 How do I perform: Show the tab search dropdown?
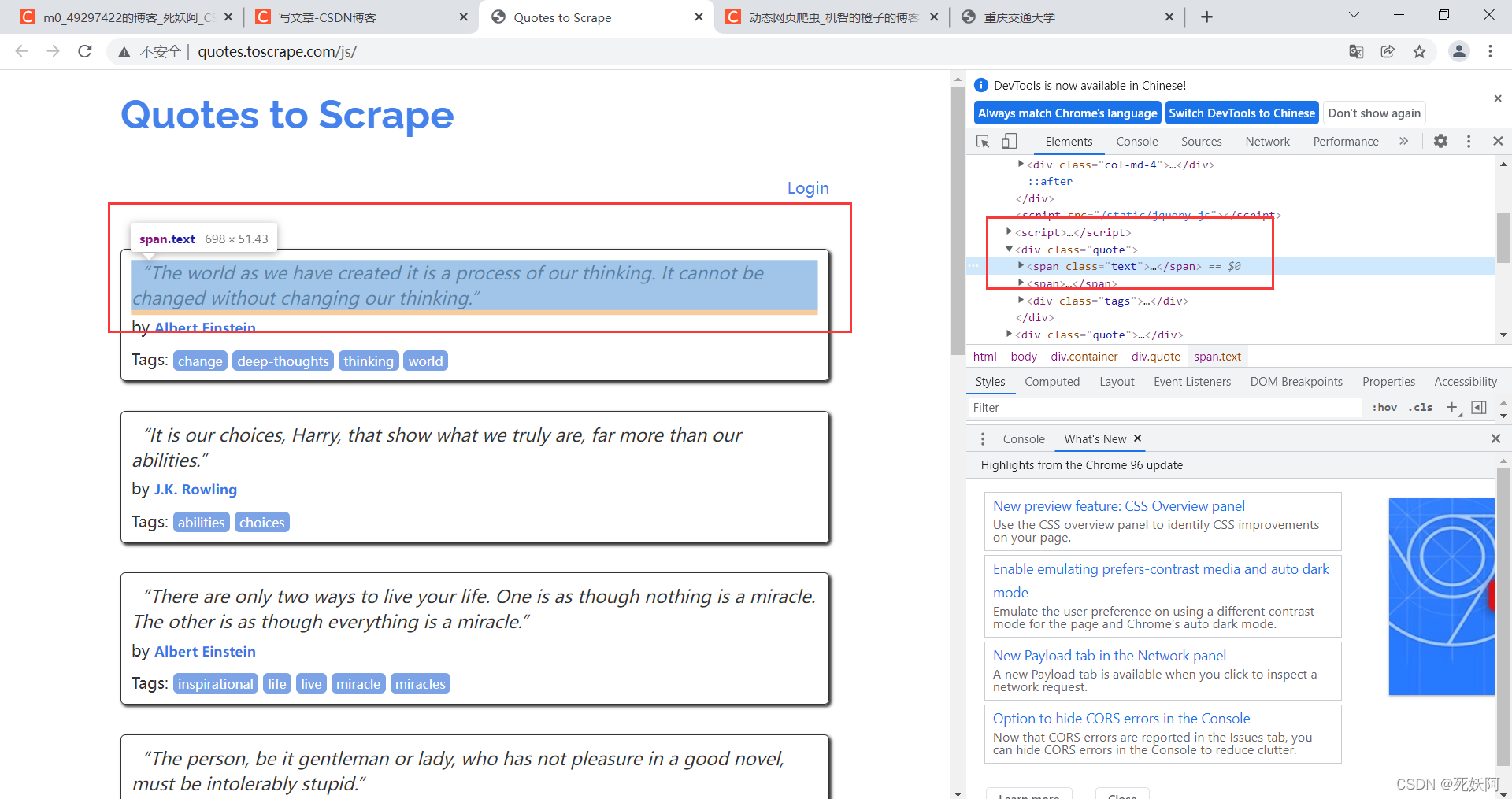[x=1354, y=15]
